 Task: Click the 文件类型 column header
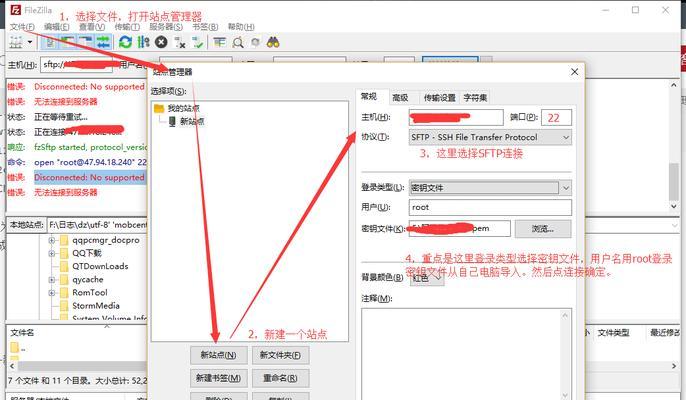pos(613,333)
